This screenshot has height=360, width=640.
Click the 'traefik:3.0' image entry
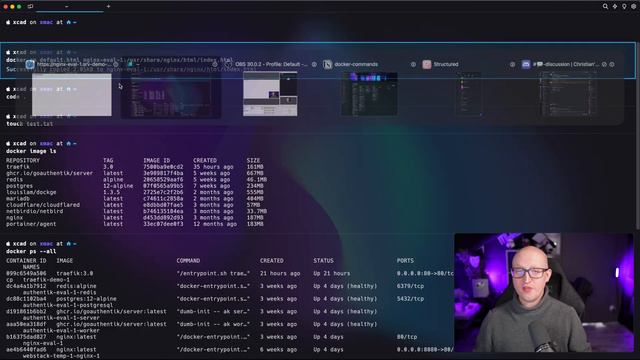click(x=75, y=273)
